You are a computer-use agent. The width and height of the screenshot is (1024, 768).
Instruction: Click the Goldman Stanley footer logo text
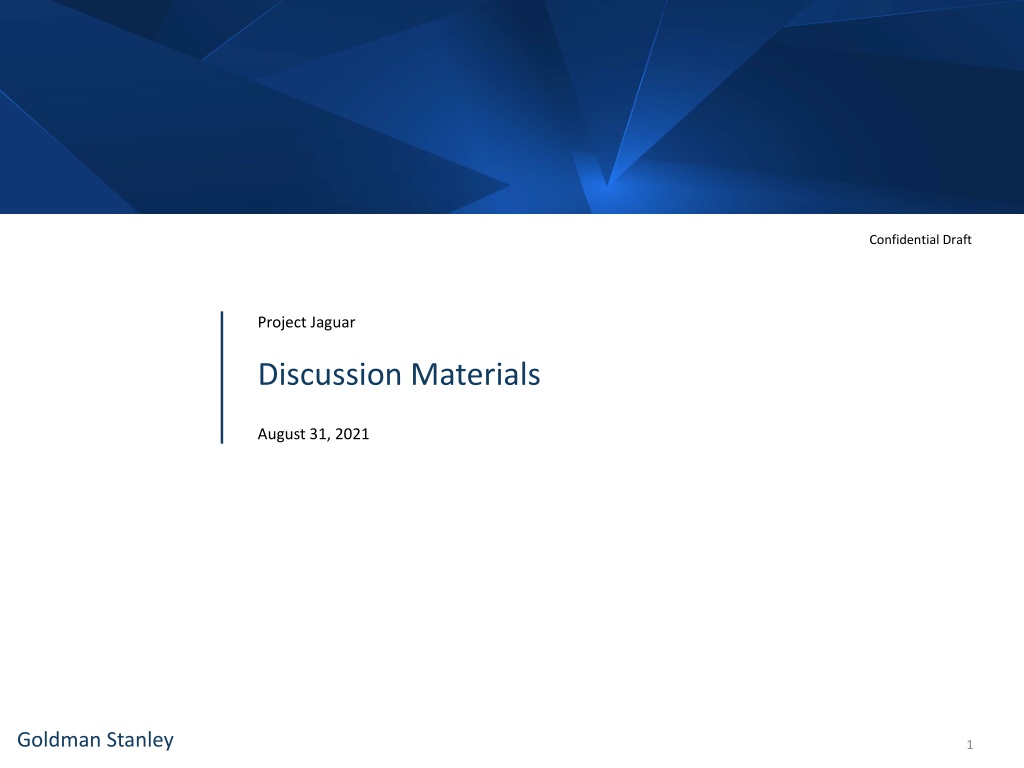coord(95,740)
